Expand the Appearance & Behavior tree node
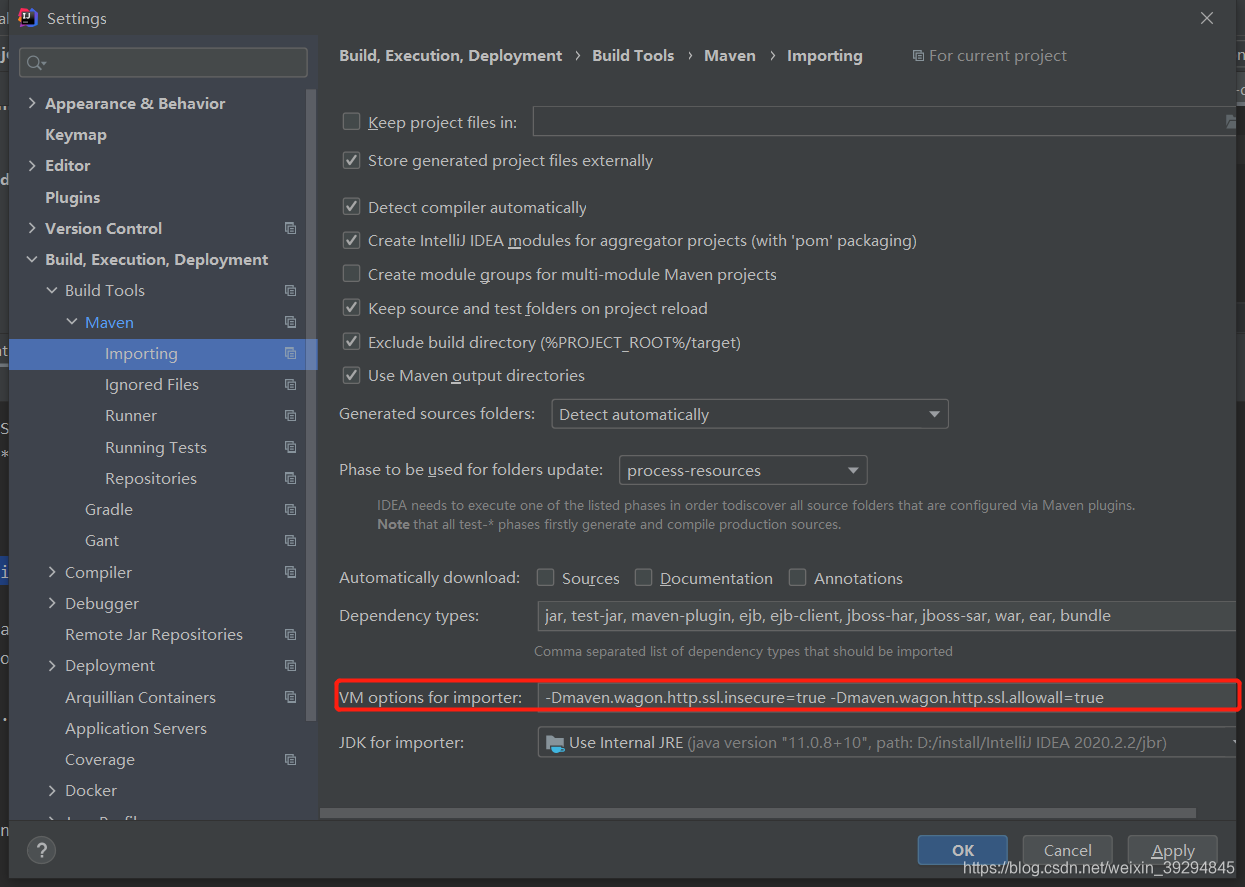The width and height of the screenshot is (1245, 887). [32, 102]
